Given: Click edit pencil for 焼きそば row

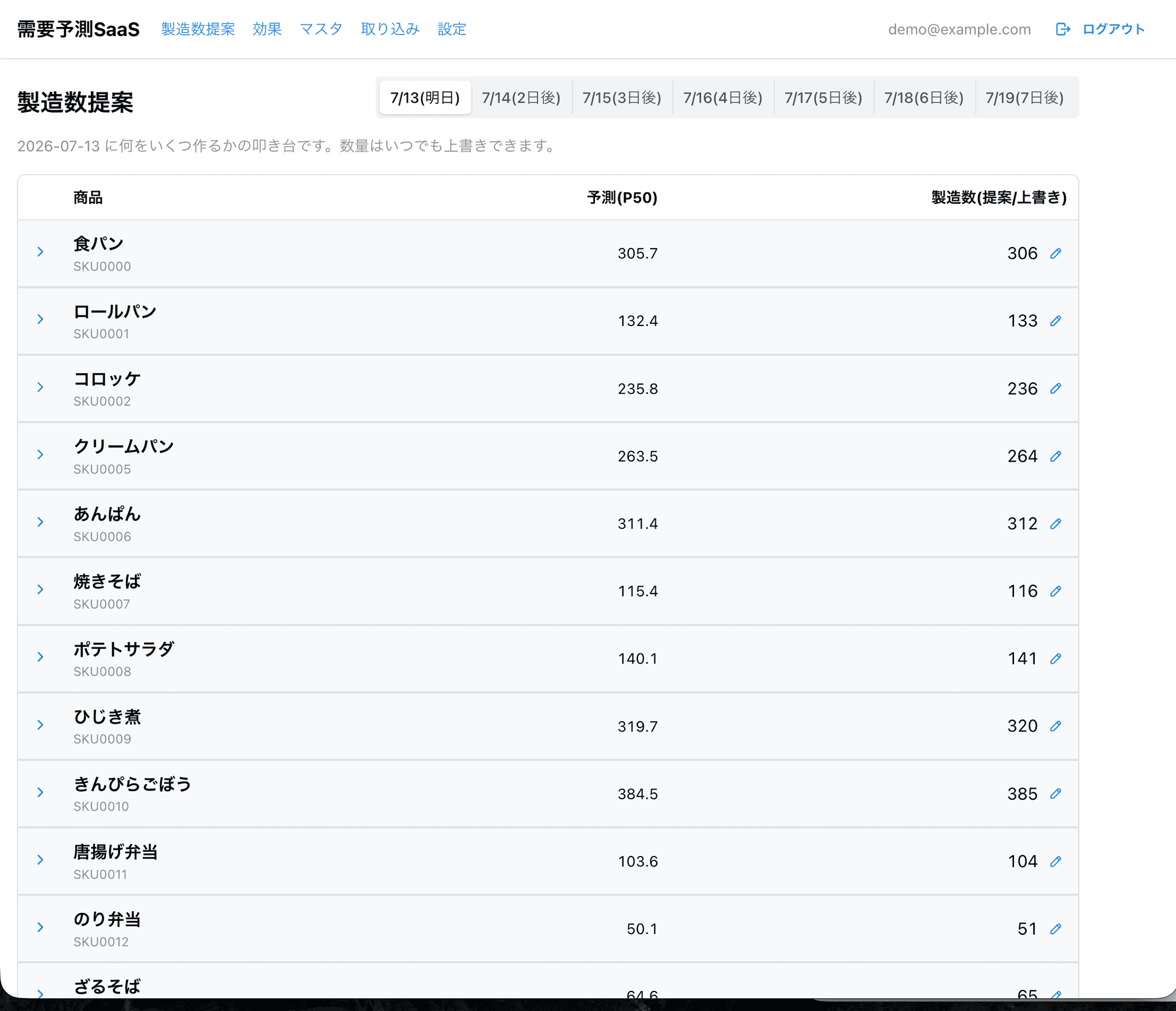Looking at the screenshot, I should [x=1055, y=591].
